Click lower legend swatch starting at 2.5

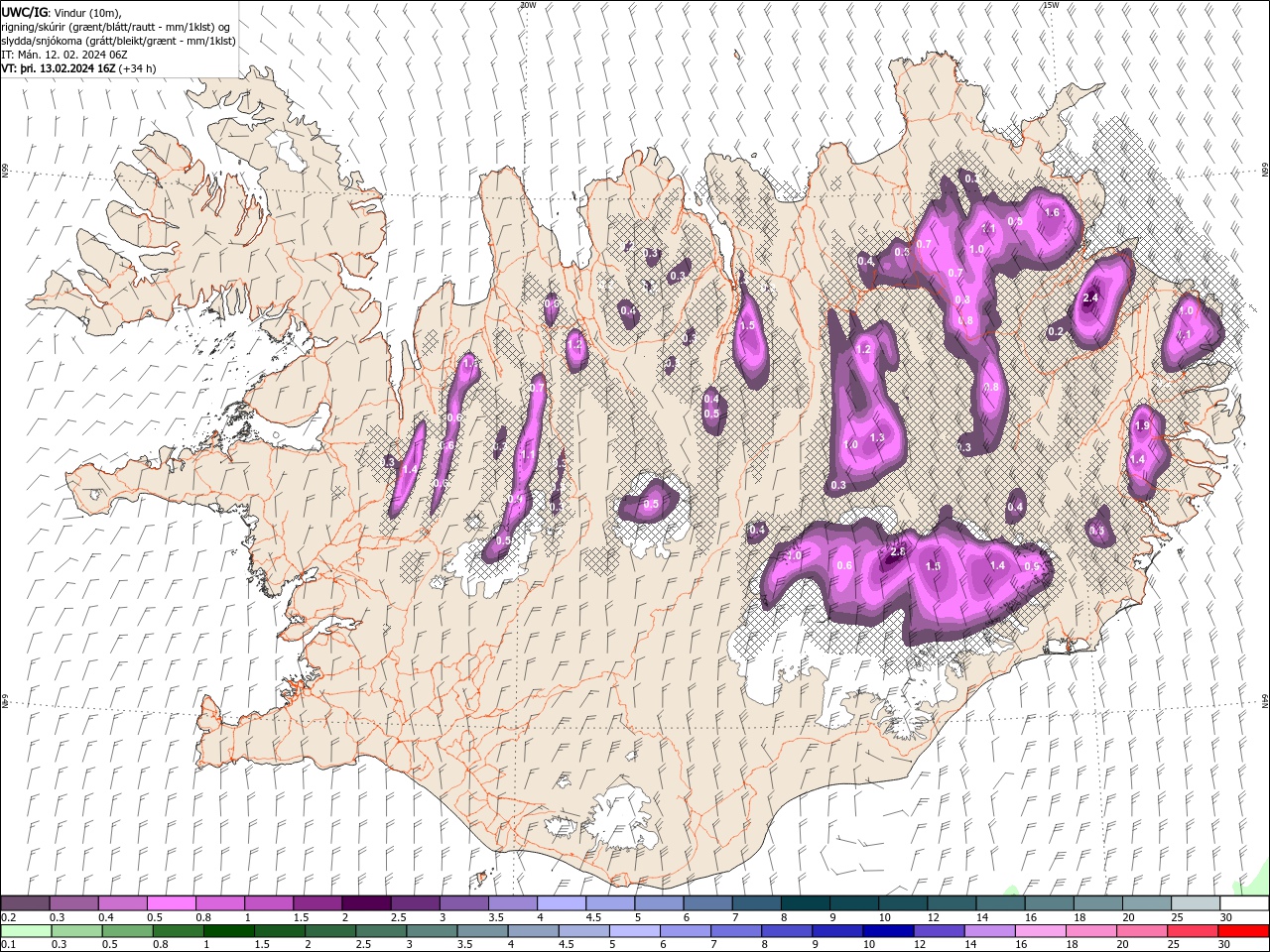tap(380, 931)
